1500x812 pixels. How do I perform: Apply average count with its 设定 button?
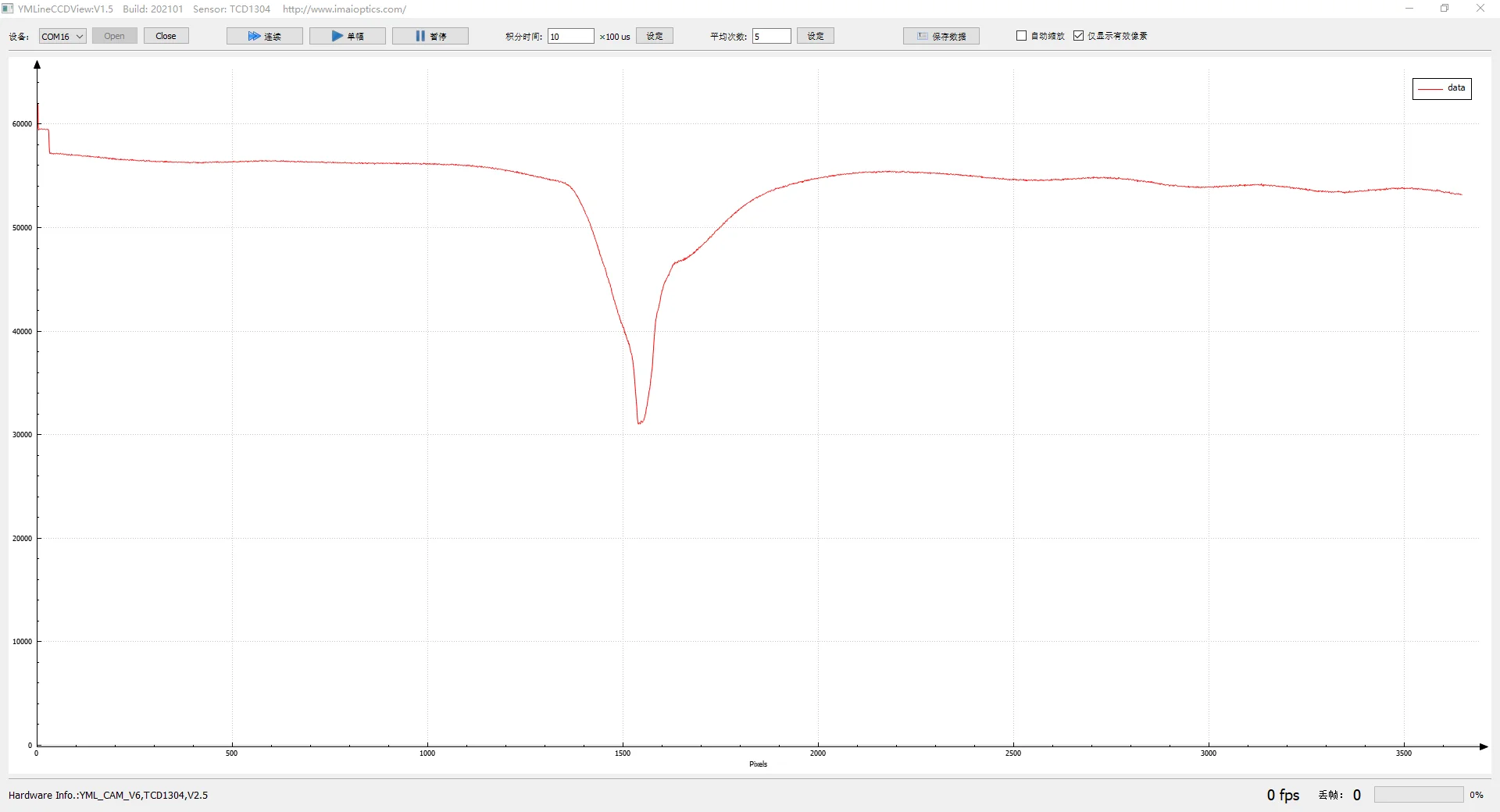[816, 36]
